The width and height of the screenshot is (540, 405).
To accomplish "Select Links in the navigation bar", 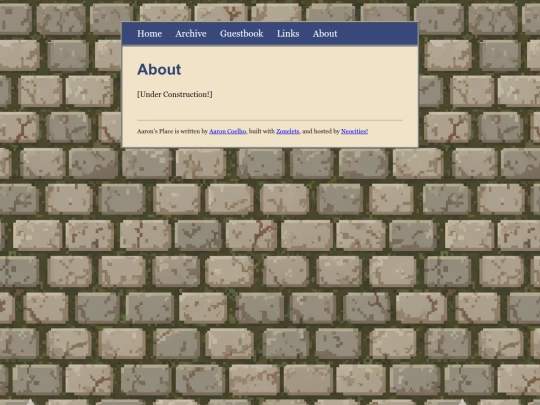I will point(288,34).
